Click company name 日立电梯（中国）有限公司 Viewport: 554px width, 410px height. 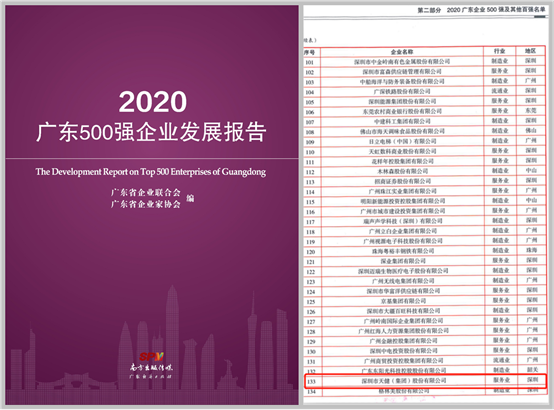(x=402, y=141)
